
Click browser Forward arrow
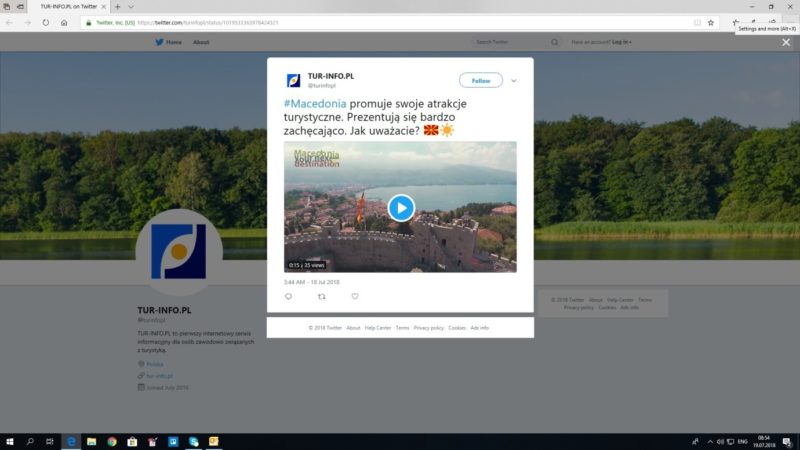pos(28,22)
